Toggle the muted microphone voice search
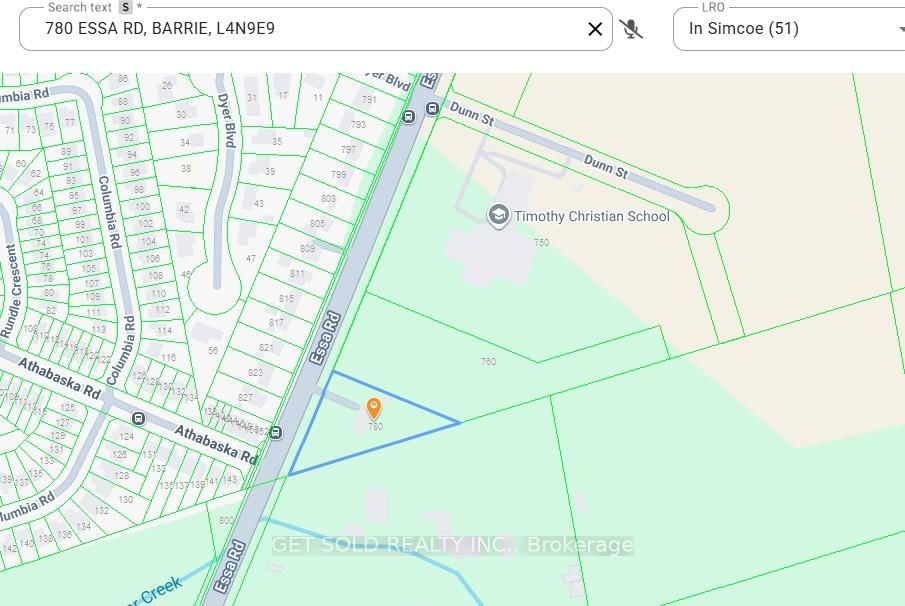This screenshot has width=905, height=606. tap(631, 29)
